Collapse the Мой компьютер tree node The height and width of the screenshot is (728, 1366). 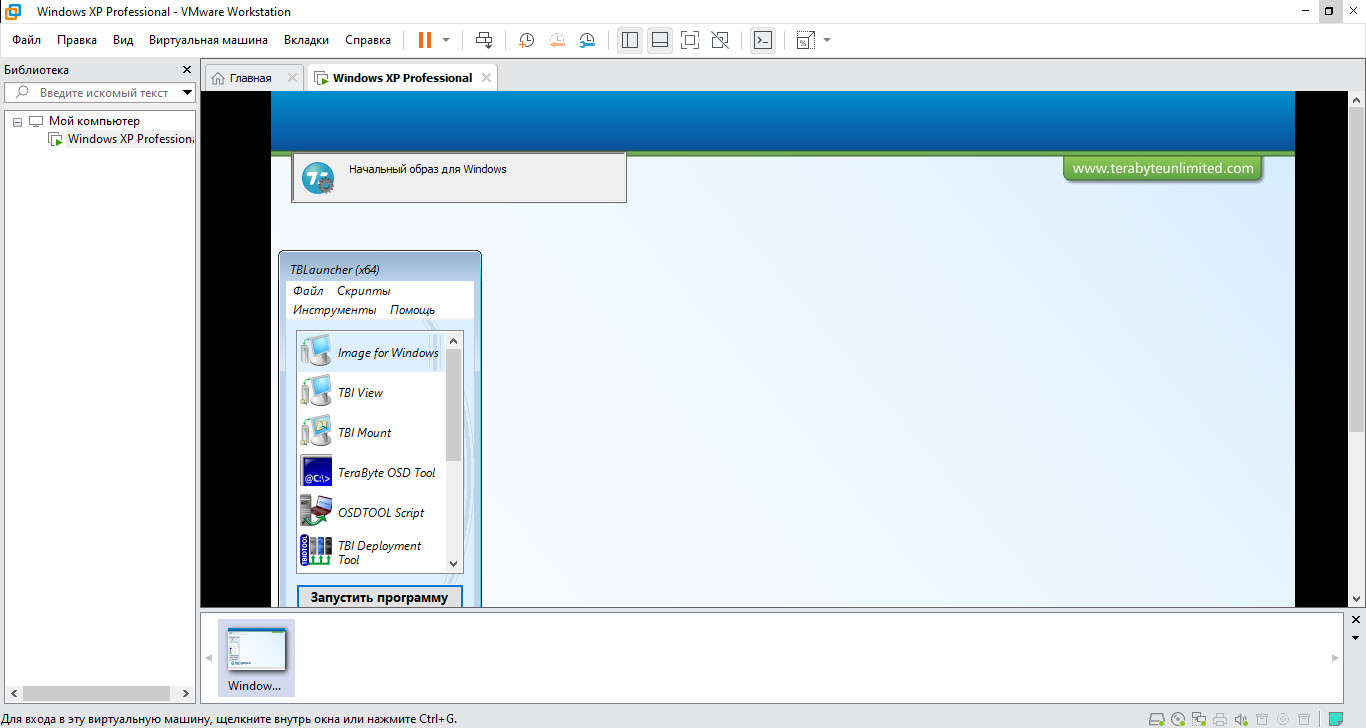tap(17, 121)
